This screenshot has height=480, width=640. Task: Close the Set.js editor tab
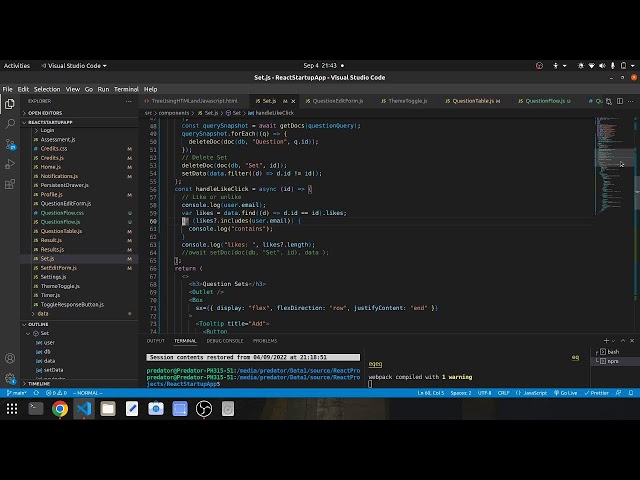click(293, 101)
